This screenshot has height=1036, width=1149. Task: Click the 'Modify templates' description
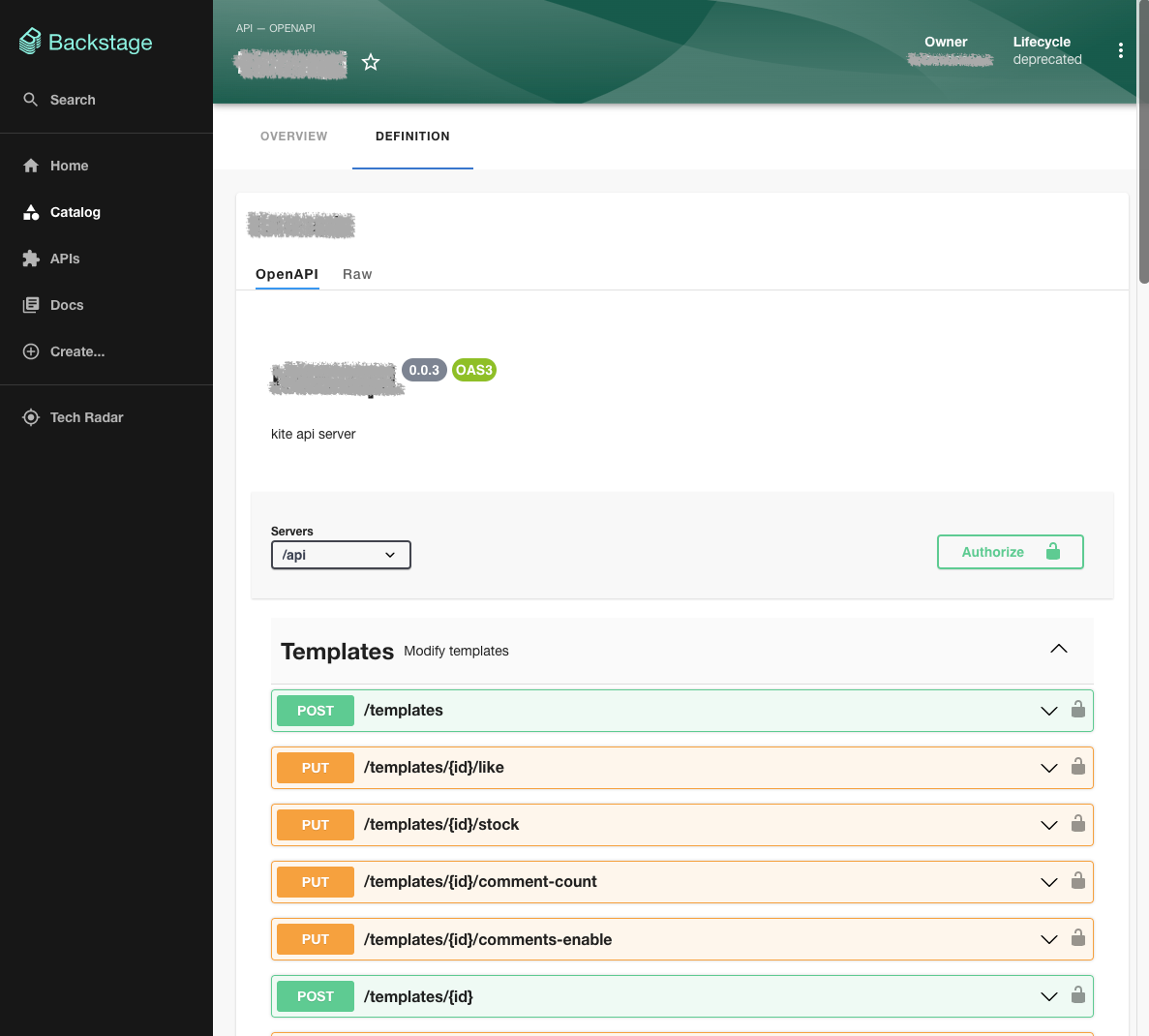point(456,651)
